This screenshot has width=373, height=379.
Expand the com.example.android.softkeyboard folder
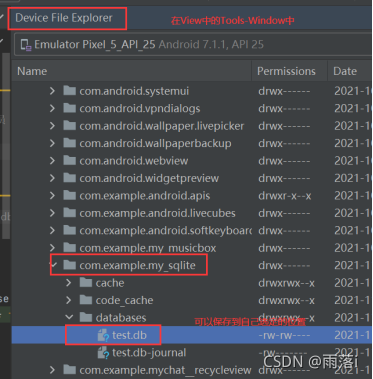click(52, 231)
